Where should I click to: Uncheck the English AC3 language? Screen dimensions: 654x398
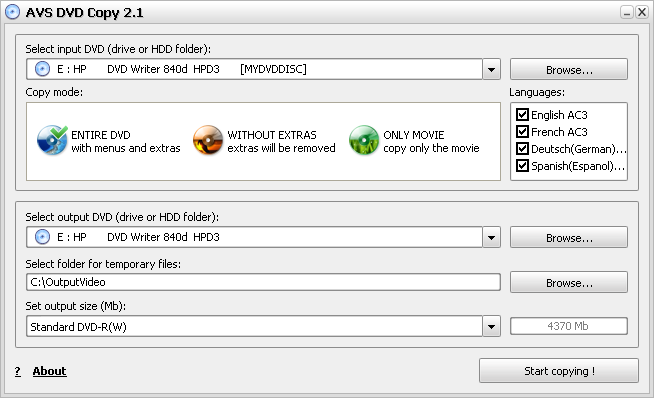coord(522,114)
